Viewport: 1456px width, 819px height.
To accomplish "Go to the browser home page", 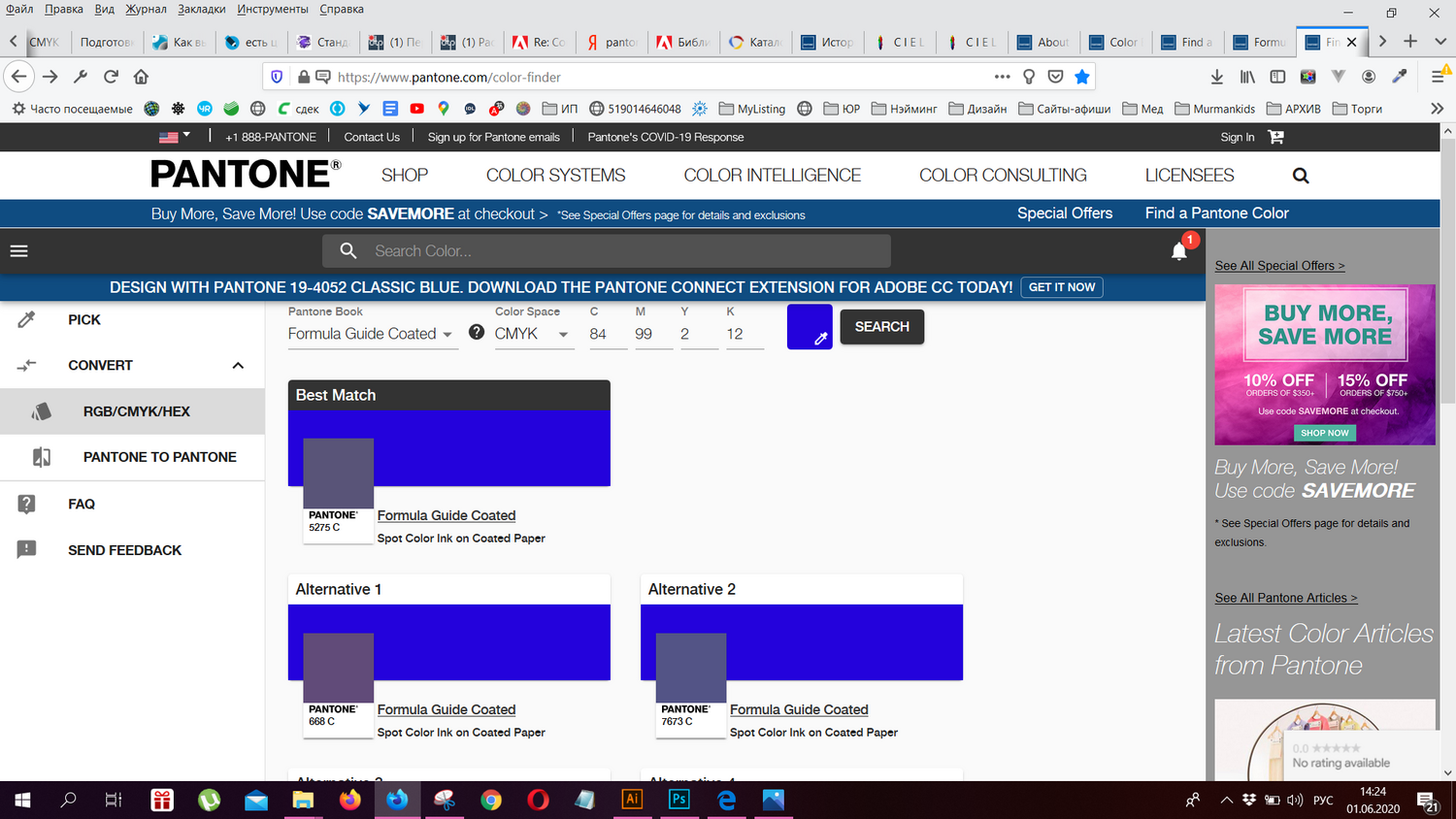I will click(x=142, y=77).
